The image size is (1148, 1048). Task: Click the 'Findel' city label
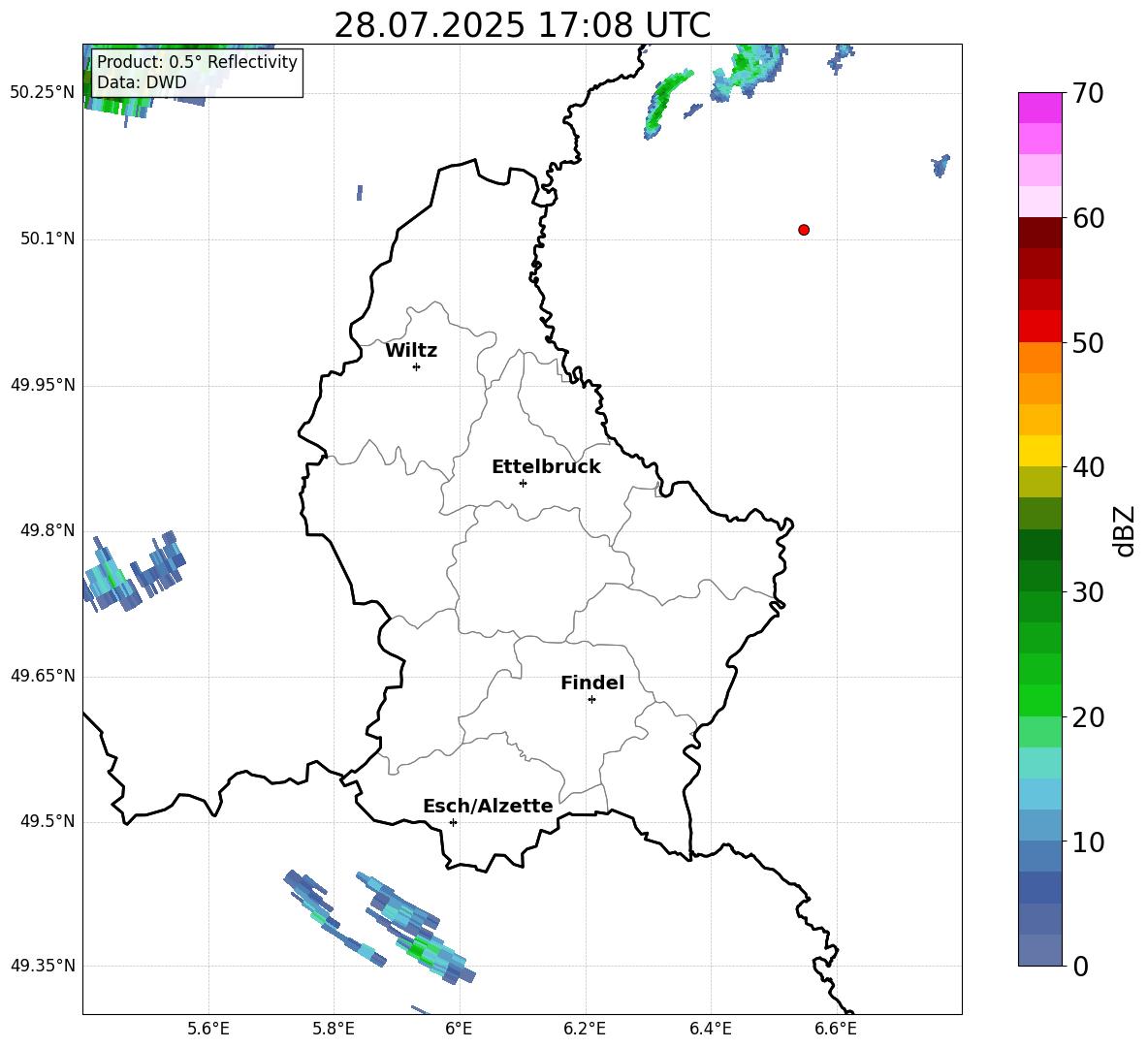(x=592, y=683)
